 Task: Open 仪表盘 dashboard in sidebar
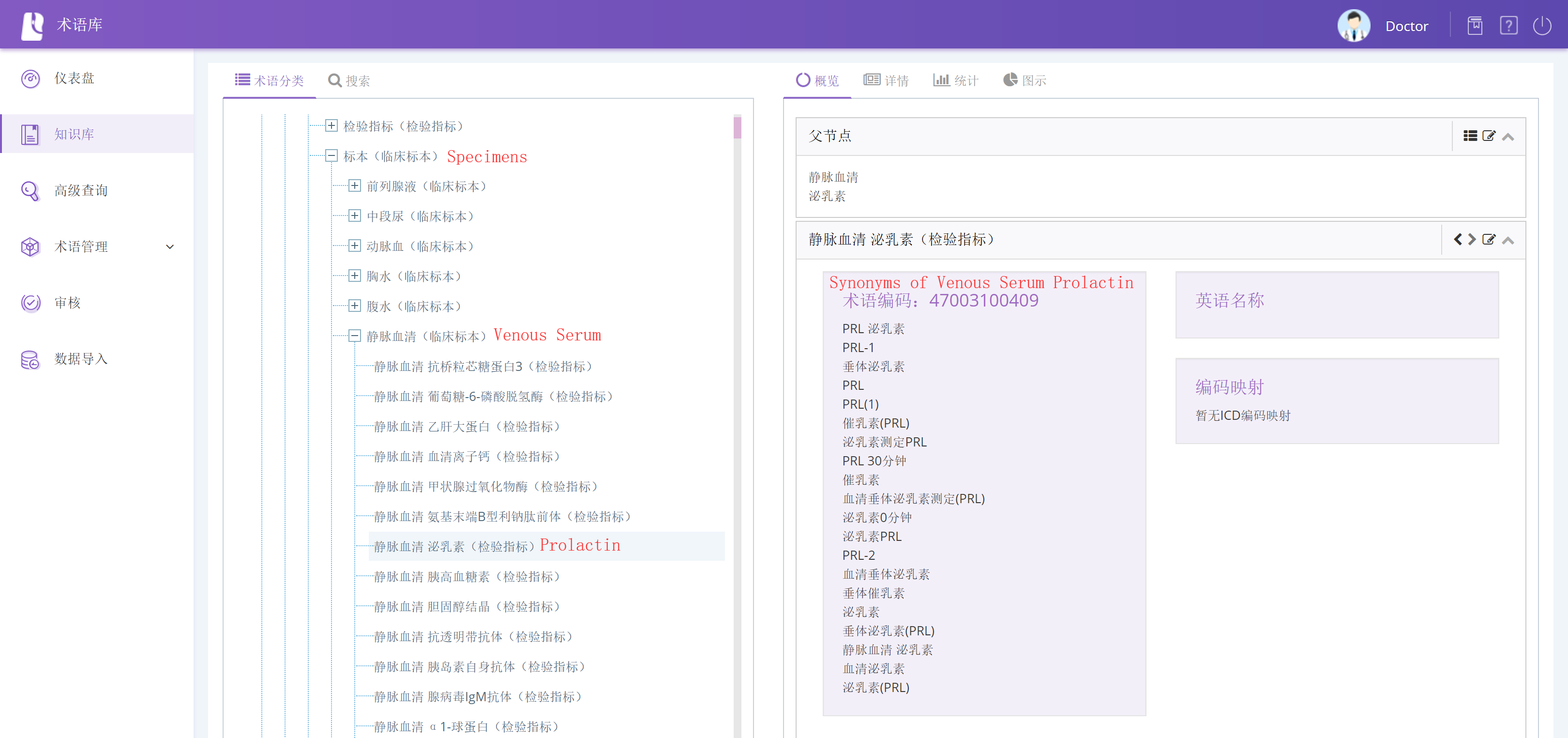click(97, 78)
